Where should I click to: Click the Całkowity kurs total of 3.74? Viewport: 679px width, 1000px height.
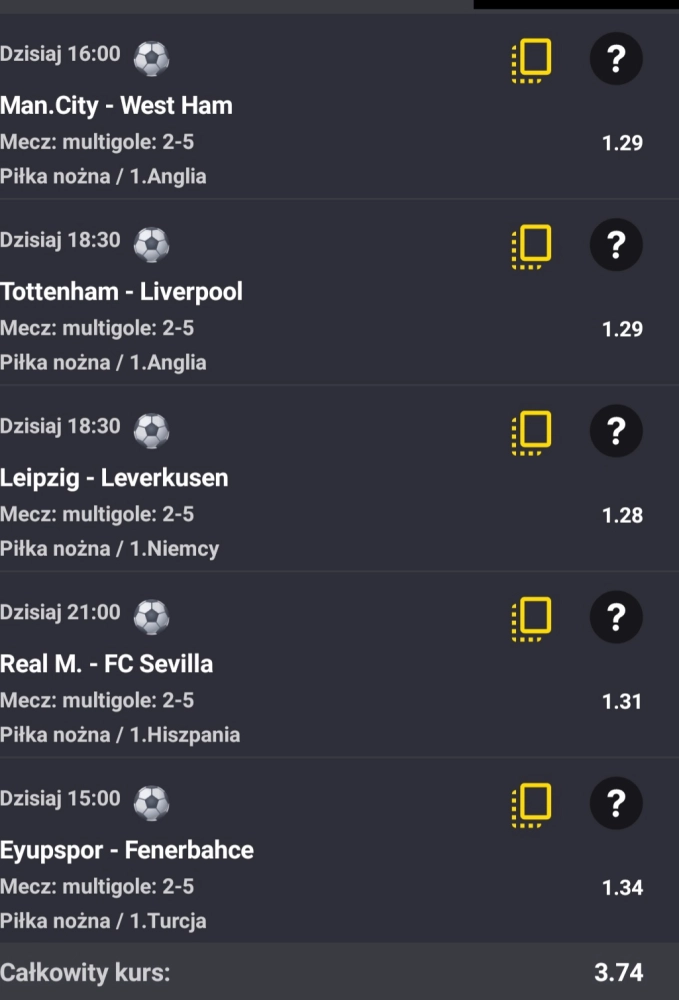tap(618, 972)
